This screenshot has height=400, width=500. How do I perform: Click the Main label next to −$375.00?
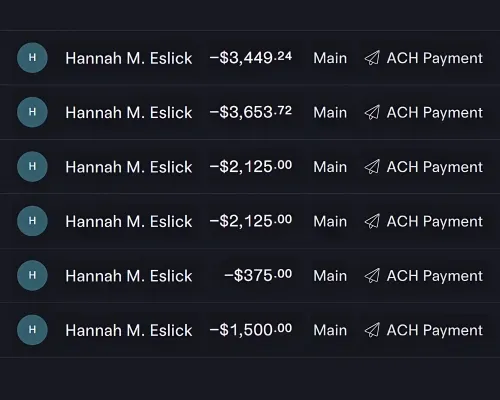coord(330,276)
